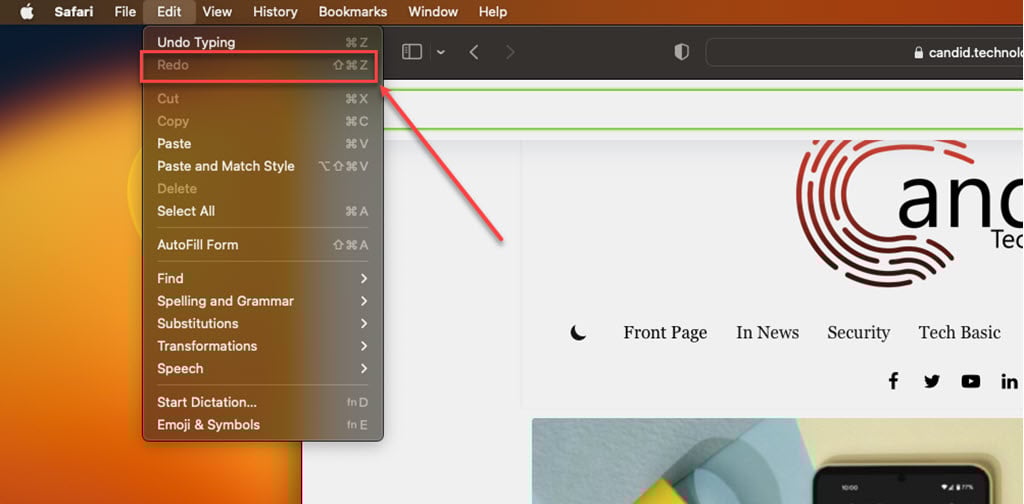
Task: Focus the Safari address bar
Action: click(x=865, y=52)
